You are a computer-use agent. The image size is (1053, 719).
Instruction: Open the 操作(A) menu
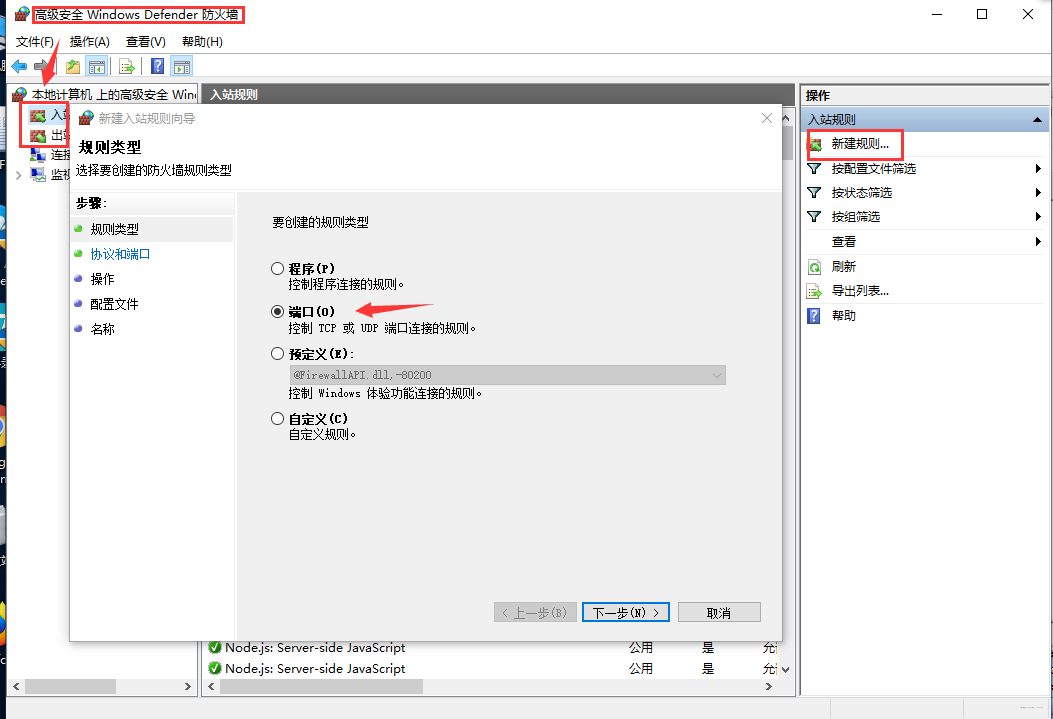89,42
